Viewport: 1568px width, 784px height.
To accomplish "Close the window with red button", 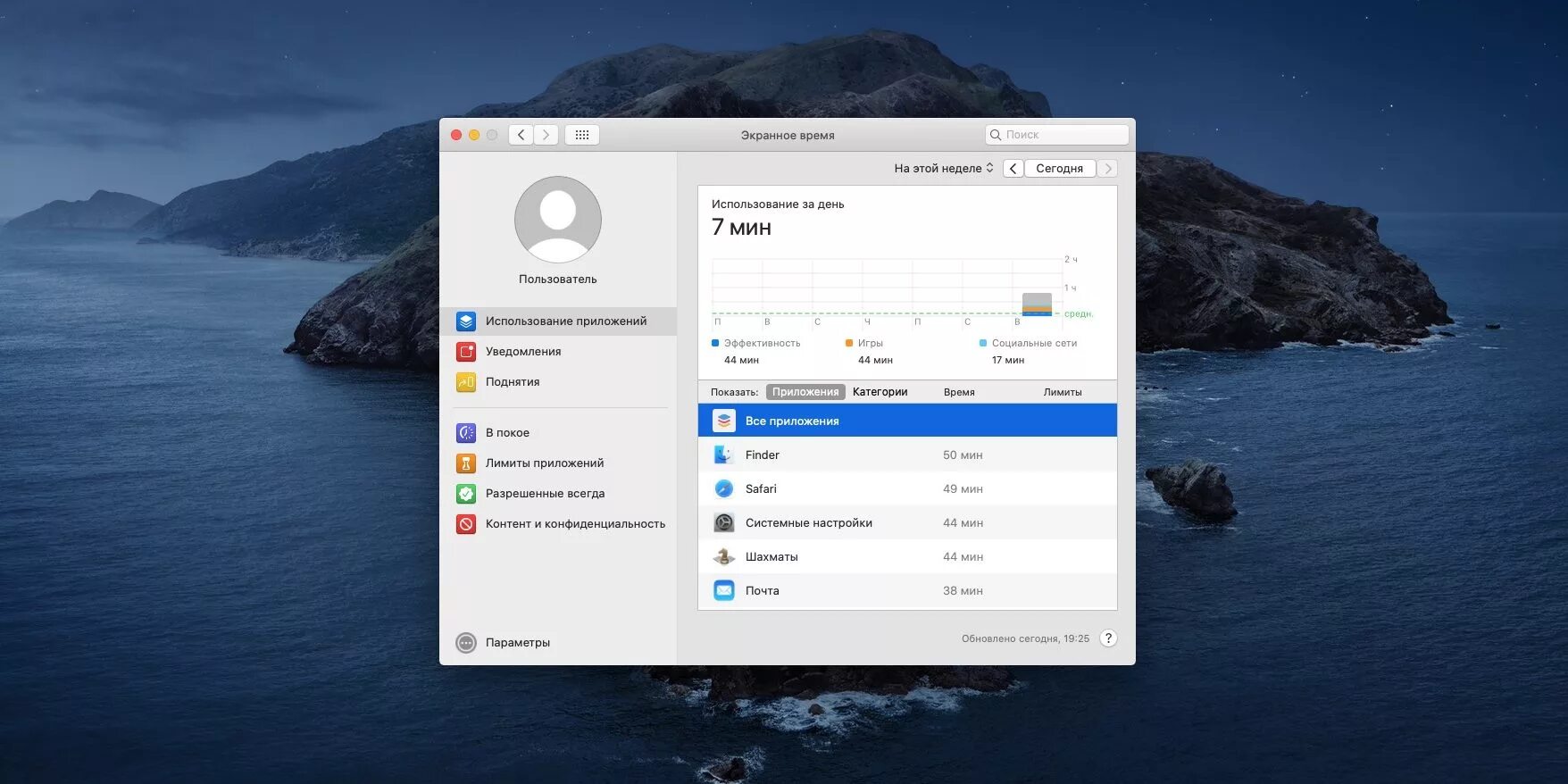I will click(456, 135).
